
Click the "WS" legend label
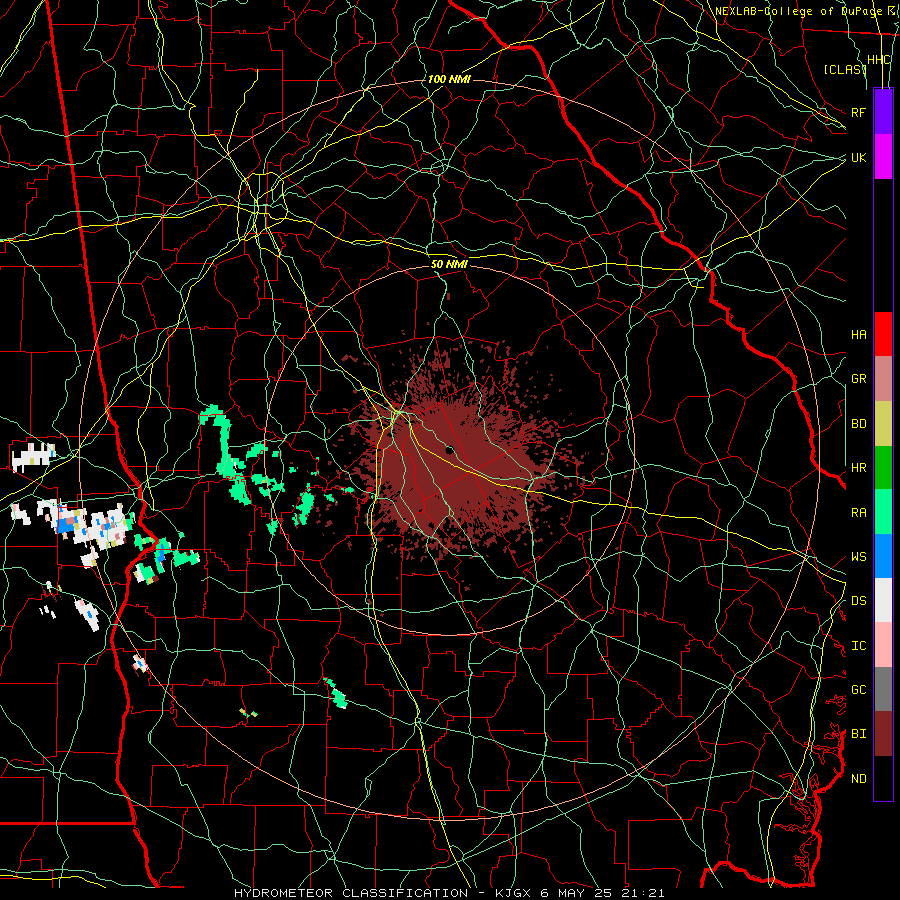(x=858, y=557)
